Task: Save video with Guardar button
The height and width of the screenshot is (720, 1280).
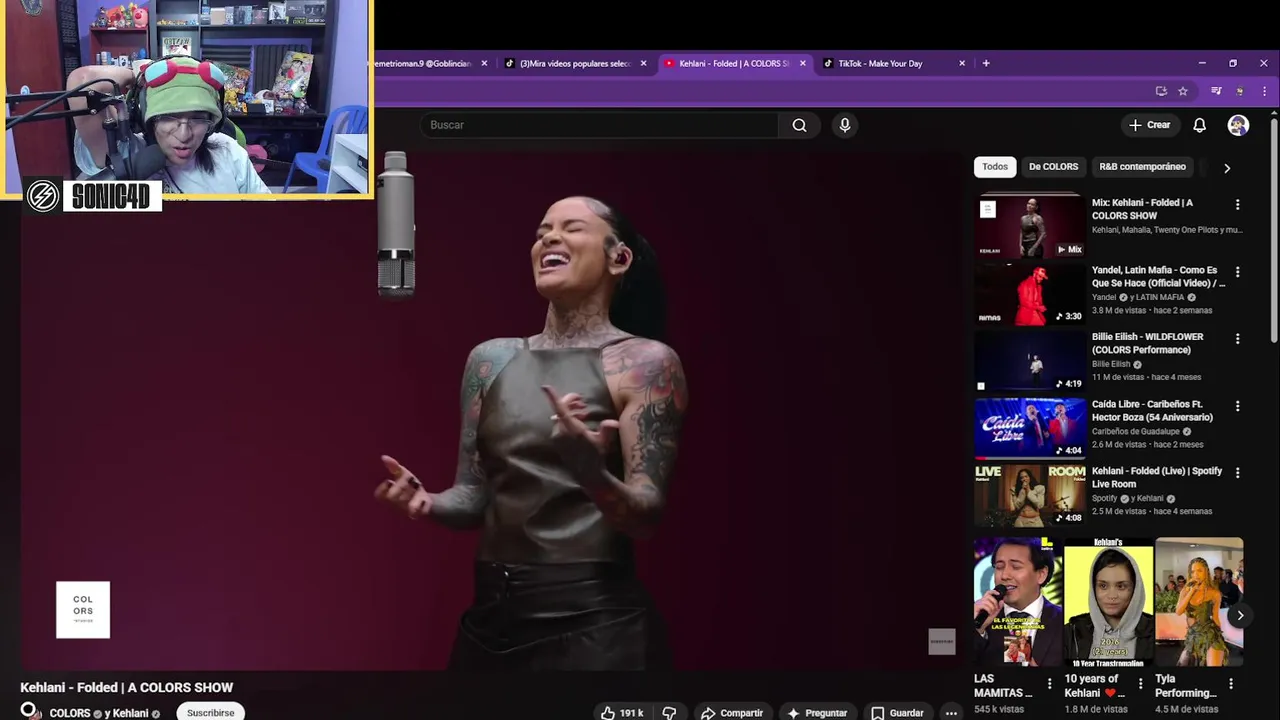Action: coord(897,713)
